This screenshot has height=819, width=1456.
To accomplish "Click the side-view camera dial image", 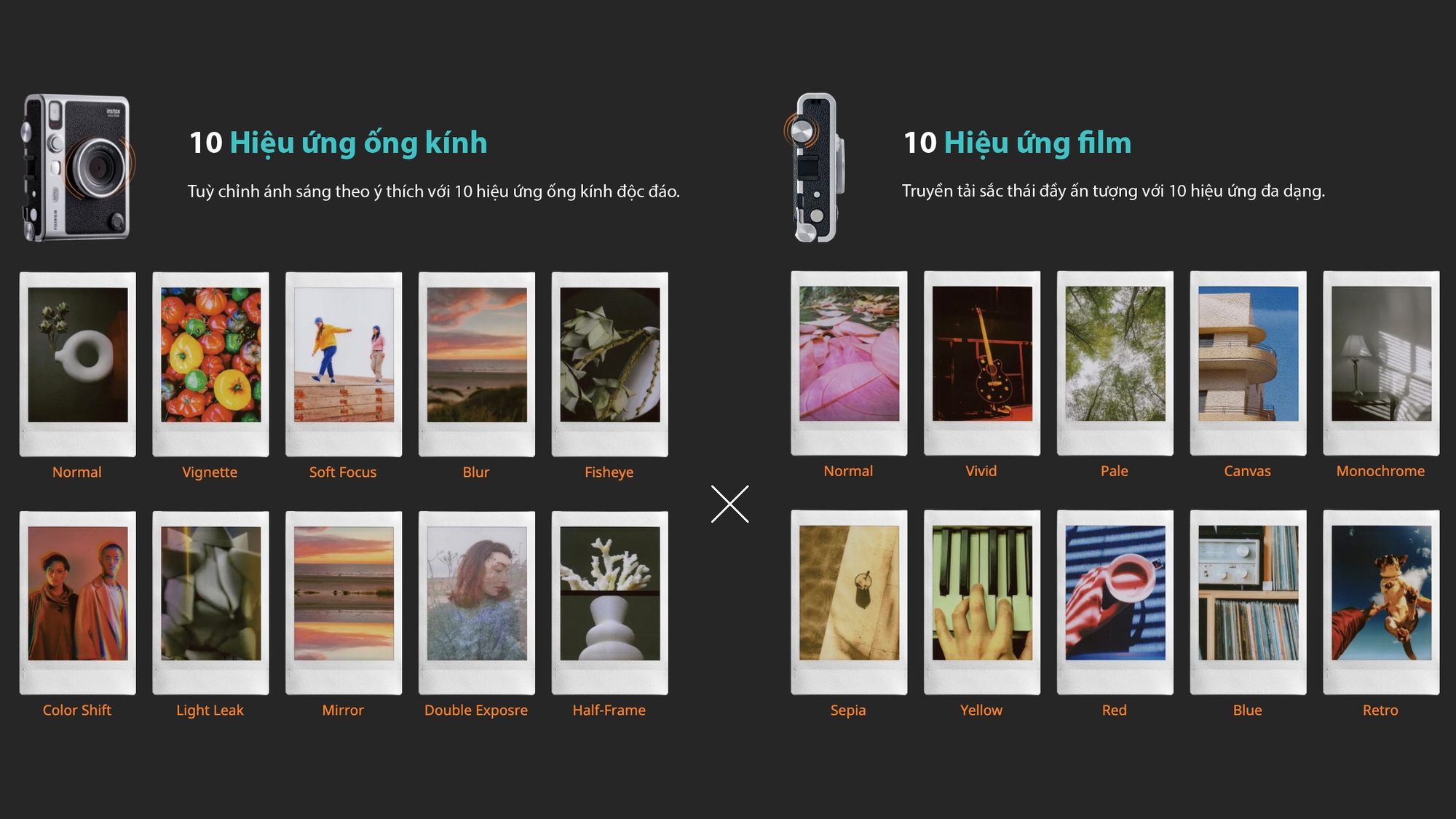I will (x=814, y=167).
